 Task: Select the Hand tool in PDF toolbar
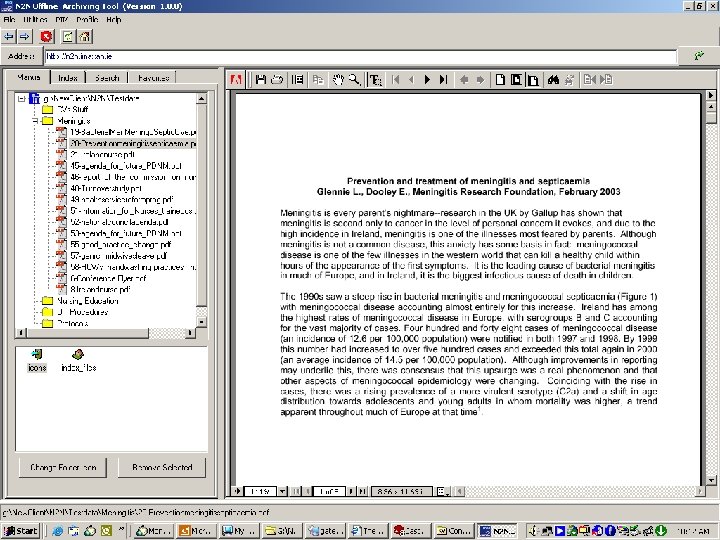click(x=338, y=80)
